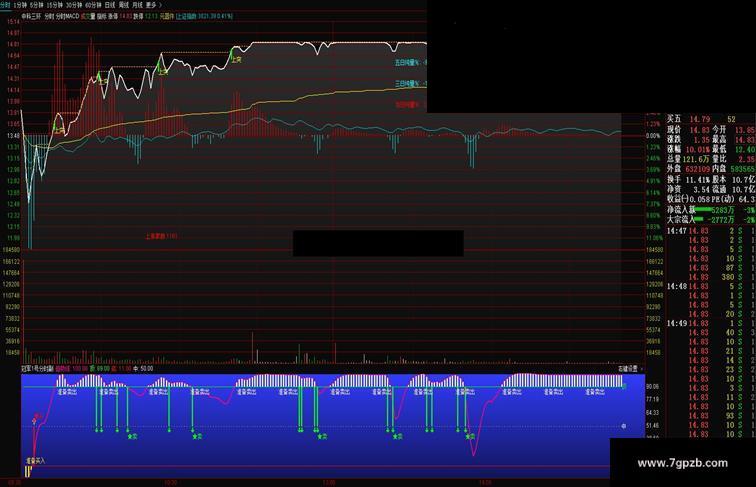Image resolution: width=756 pixels, height=487 pixels.
Task: Click the 0.00% percent axis label
Action: pos(653,135)
